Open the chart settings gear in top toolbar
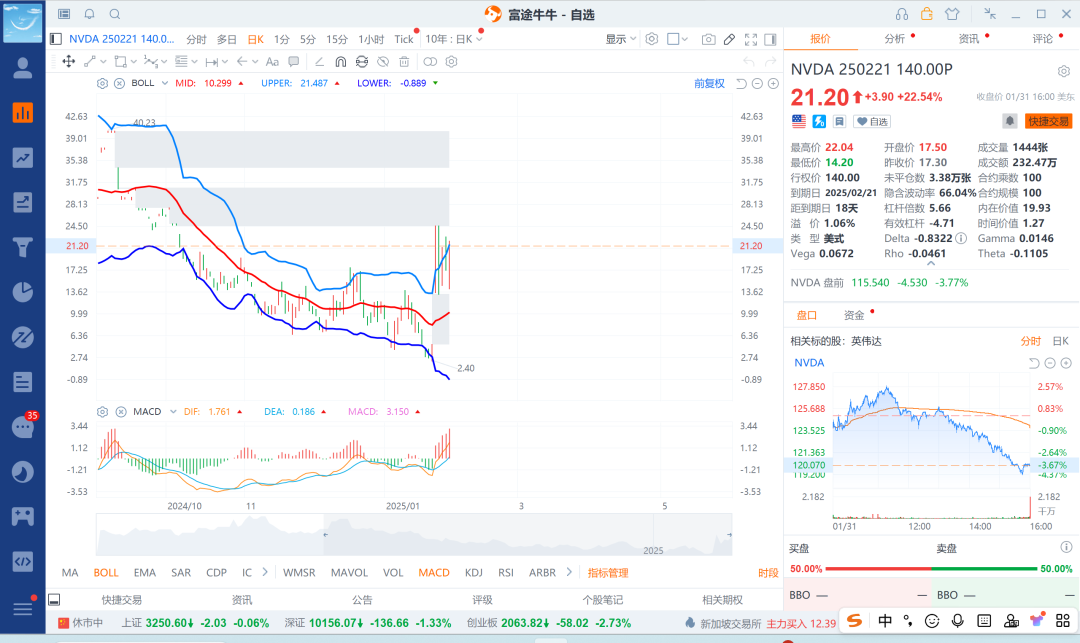The image size is (1080, 643). pyautogui.click(x=652, y=39)
